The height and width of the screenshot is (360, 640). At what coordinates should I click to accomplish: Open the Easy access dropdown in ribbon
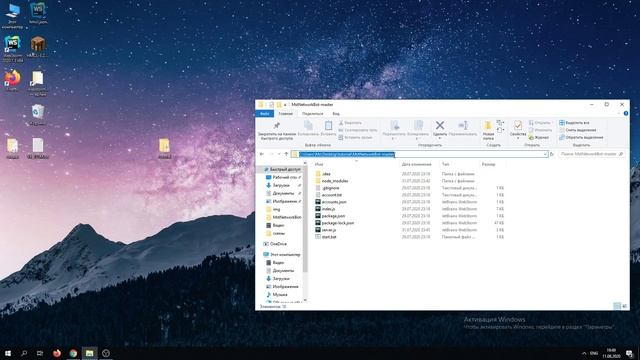click(x=500, y=130)
